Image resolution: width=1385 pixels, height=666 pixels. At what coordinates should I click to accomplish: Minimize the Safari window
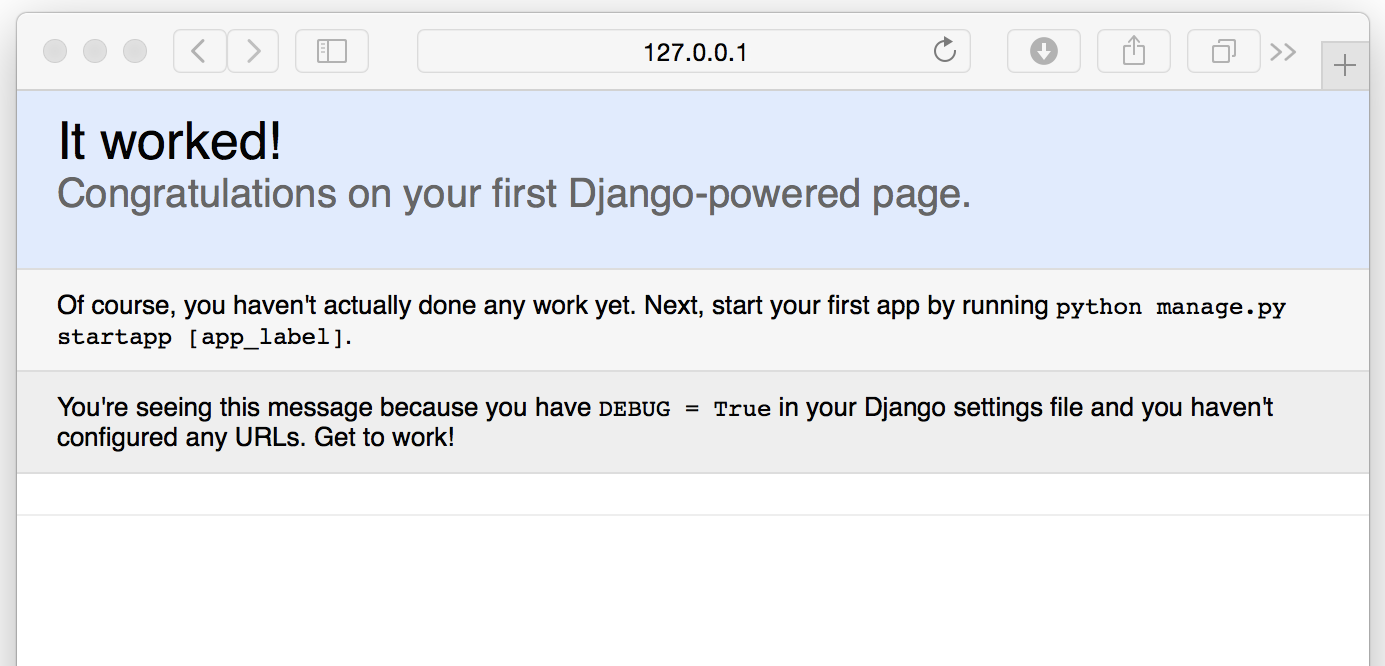click(x=95, y=51)
